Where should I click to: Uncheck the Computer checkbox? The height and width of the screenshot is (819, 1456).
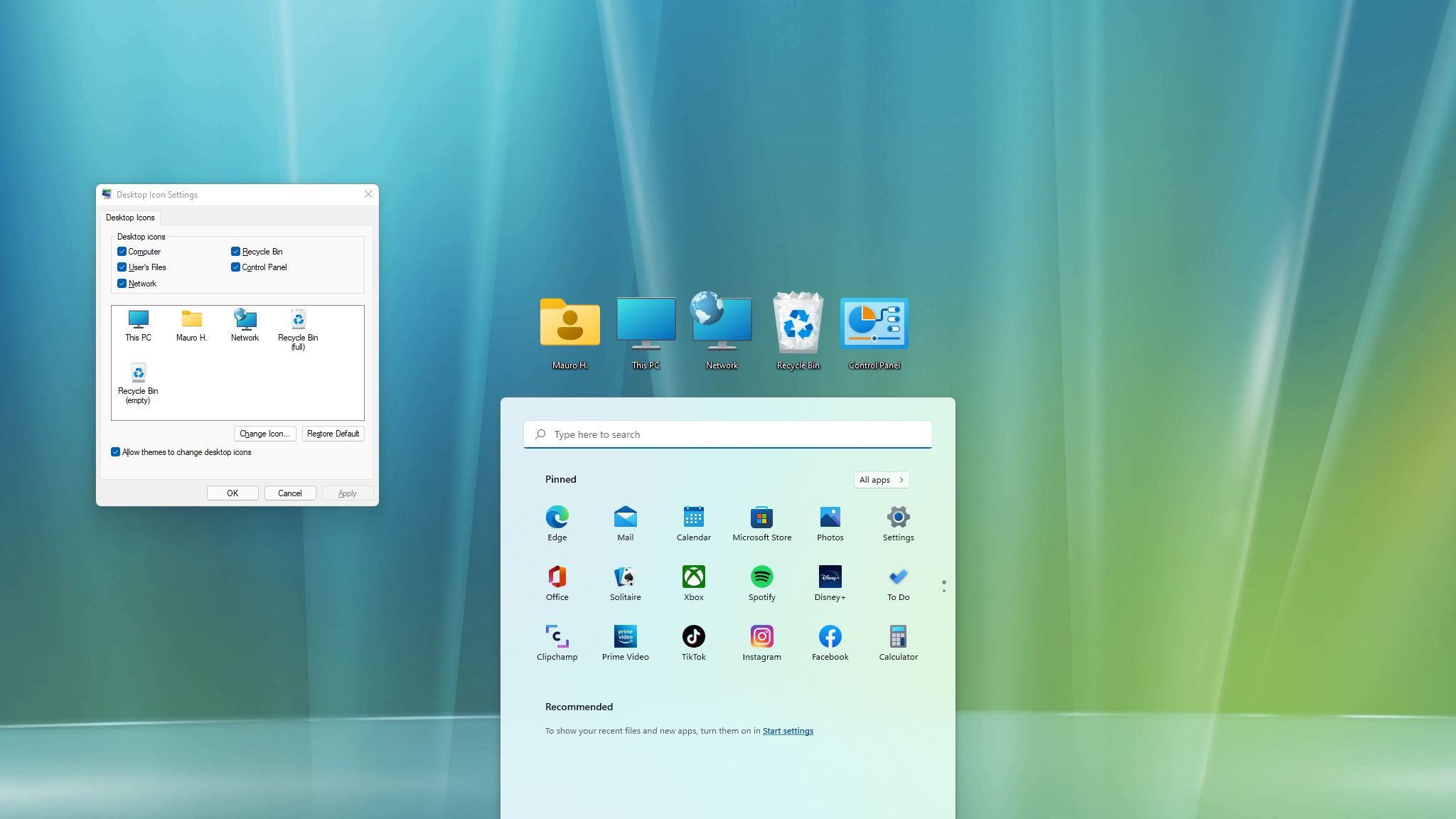(x=122, y=252)
